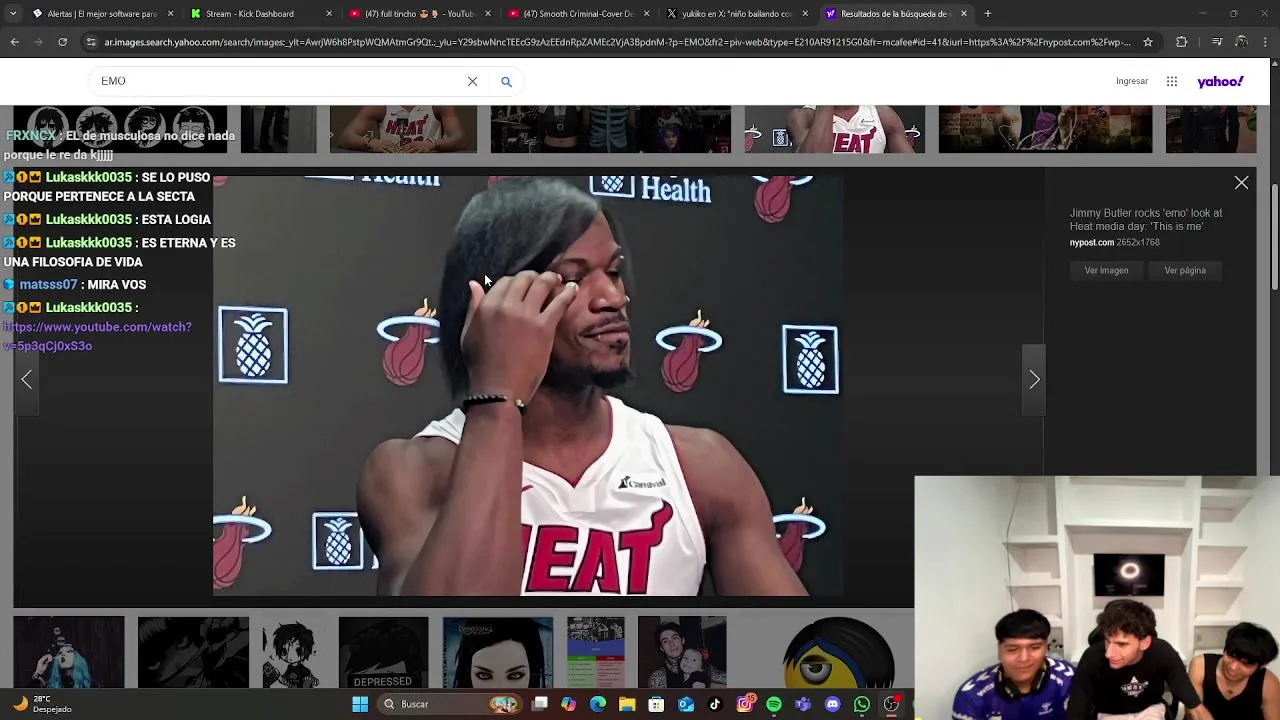1280x720 pixels.
Task: Close the enlarged image preview panel
Action: point(1241,183)
